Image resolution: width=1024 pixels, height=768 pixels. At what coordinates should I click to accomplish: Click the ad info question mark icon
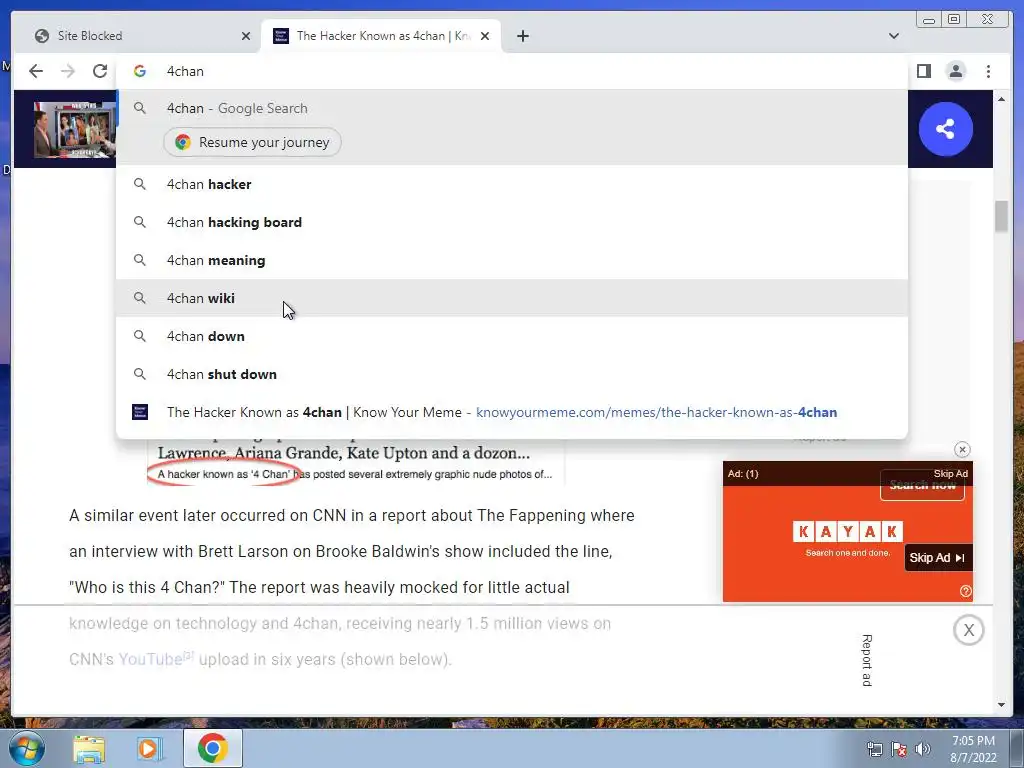click(x=965, y=591)
